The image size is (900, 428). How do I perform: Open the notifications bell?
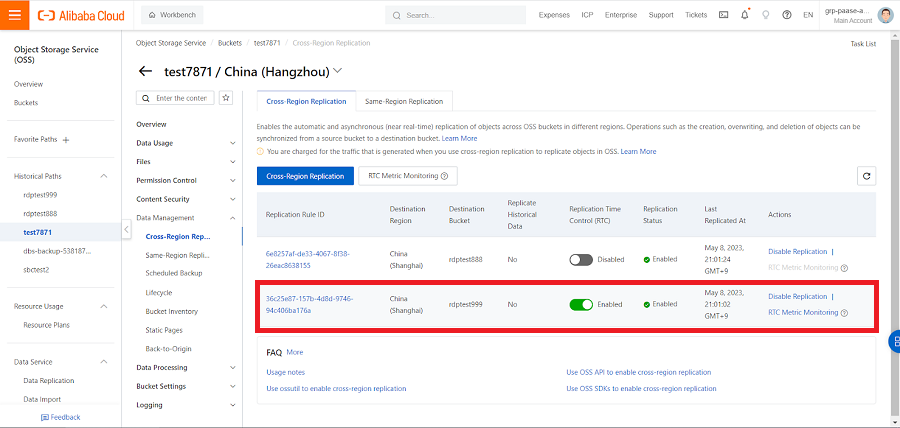(745, 15)
